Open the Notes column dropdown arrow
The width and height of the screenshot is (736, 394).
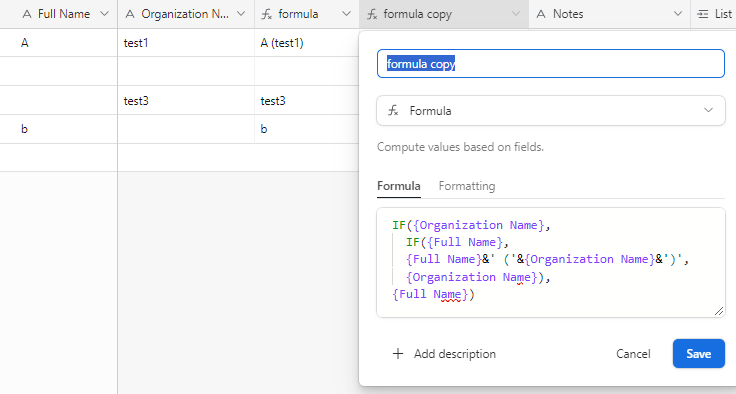tap(678, 14)
